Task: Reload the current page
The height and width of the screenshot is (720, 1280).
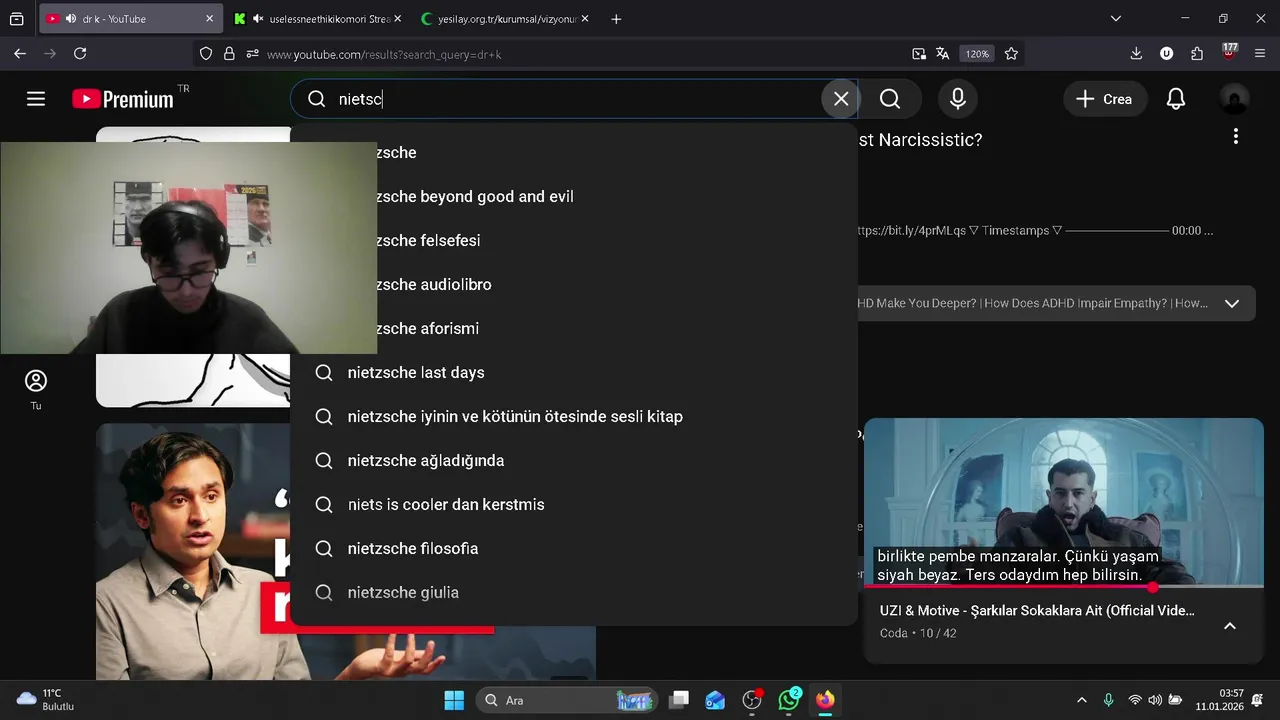Action: point(80,54)
